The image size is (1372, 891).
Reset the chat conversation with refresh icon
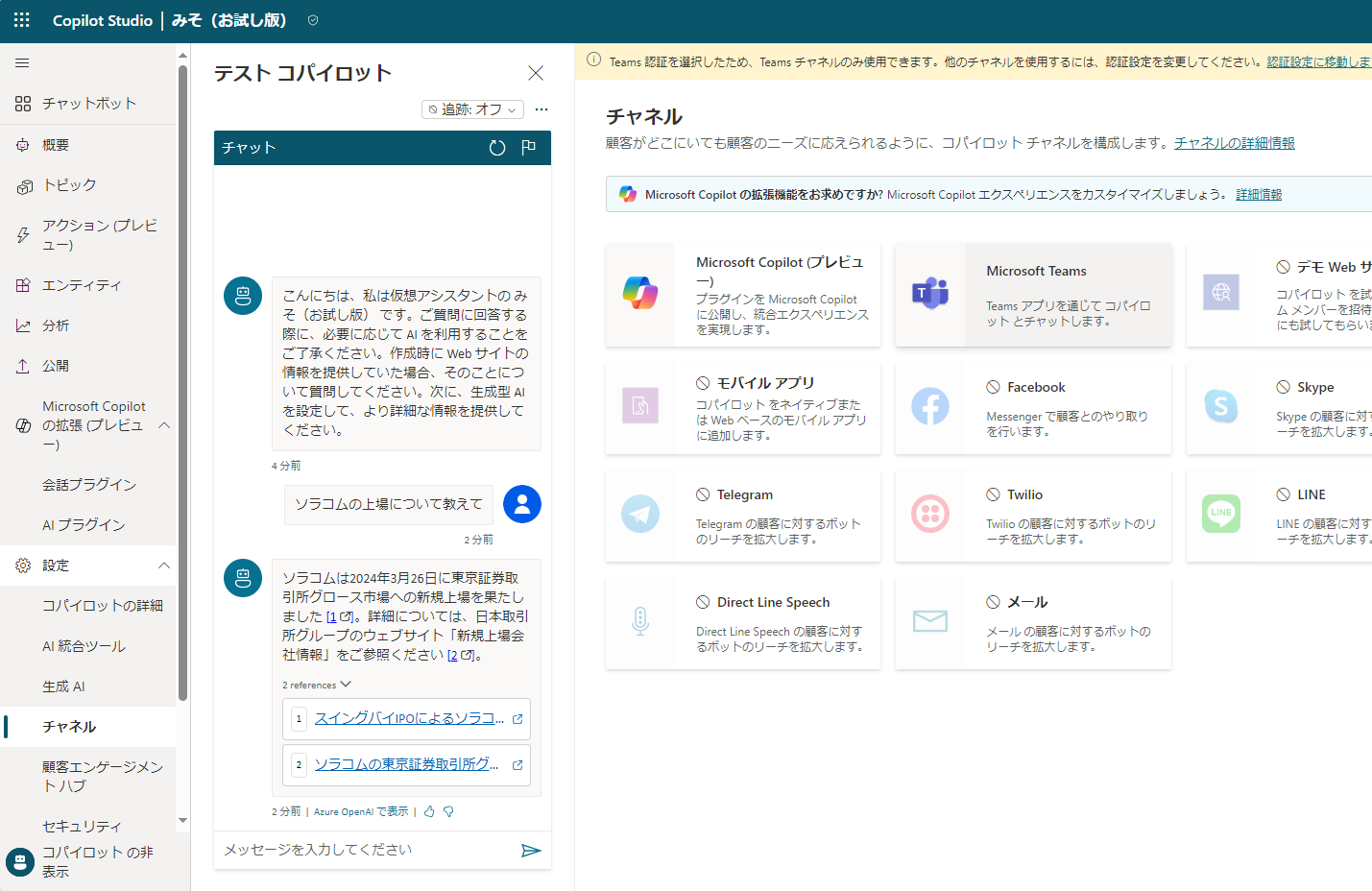(x=497, y=148)
